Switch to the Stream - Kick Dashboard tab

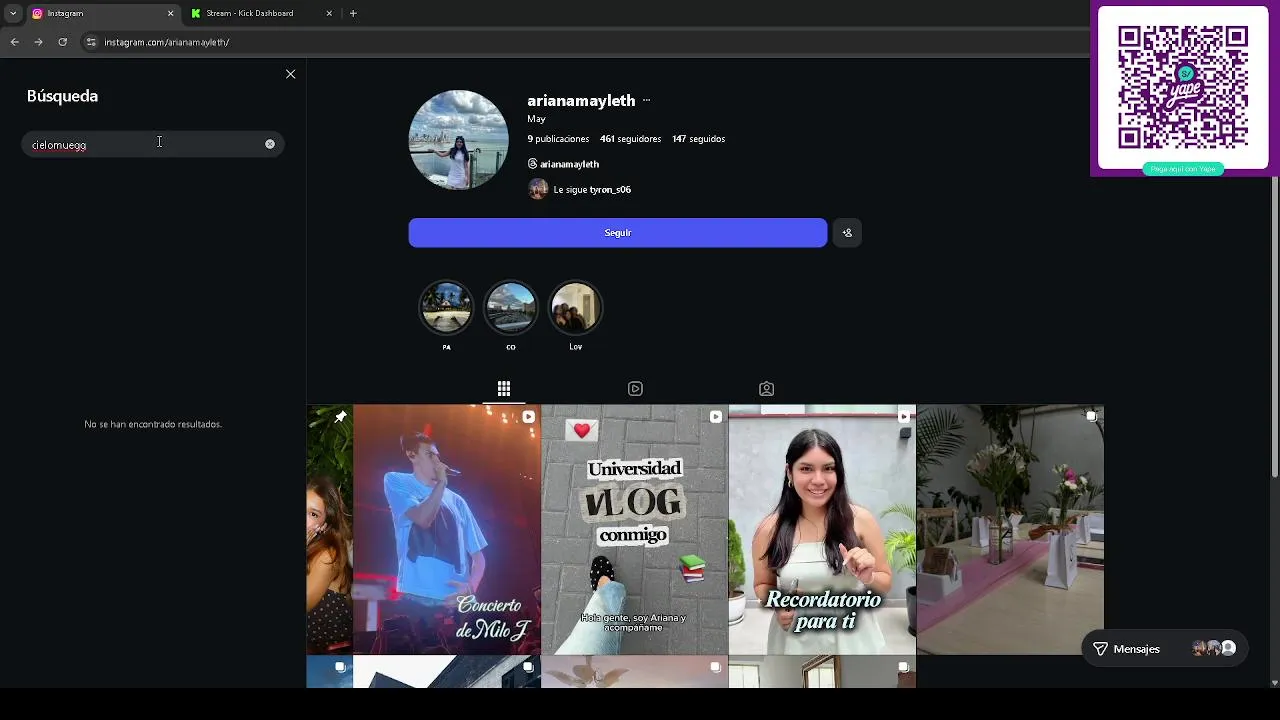coord(262,13)
